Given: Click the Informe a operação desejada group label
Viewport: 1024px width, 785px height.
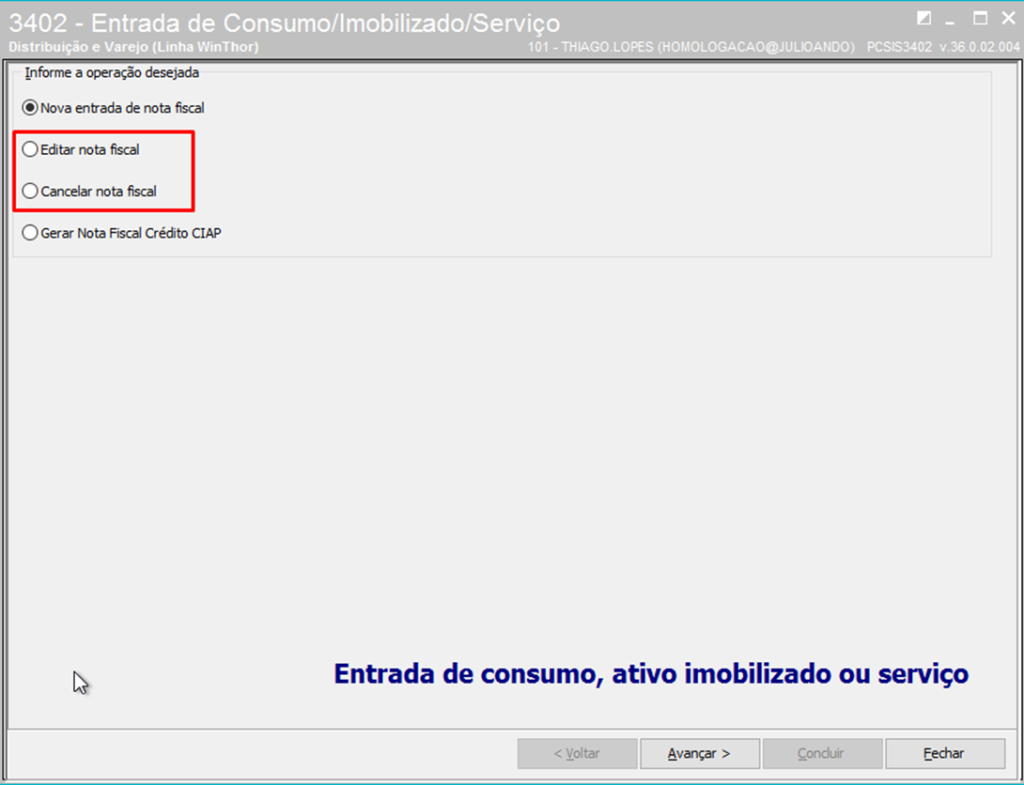Looking at the screenshot, I should click(x=111, y=73).
